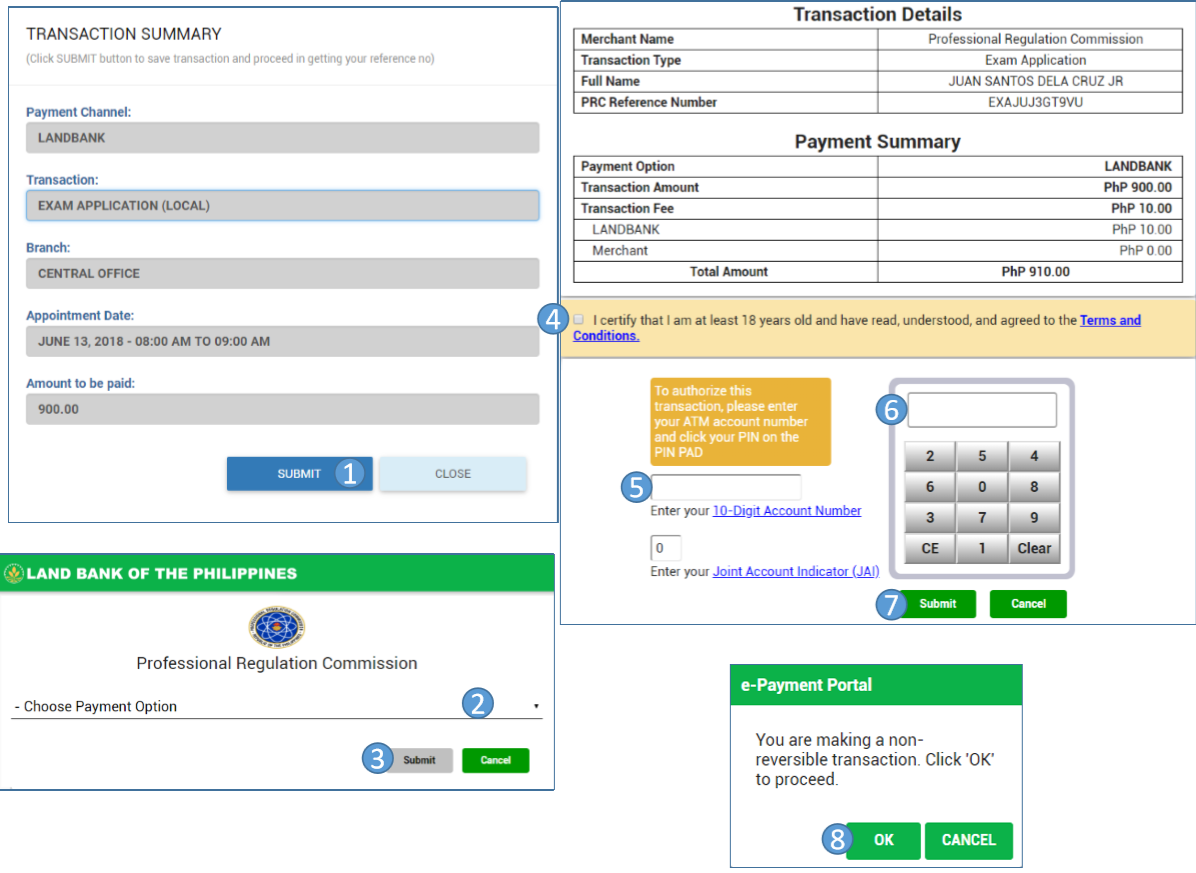The width and height of the screenshot is (1196, 873).
Task: Click the CE key on the PIN pad
Action: (930, 548)
